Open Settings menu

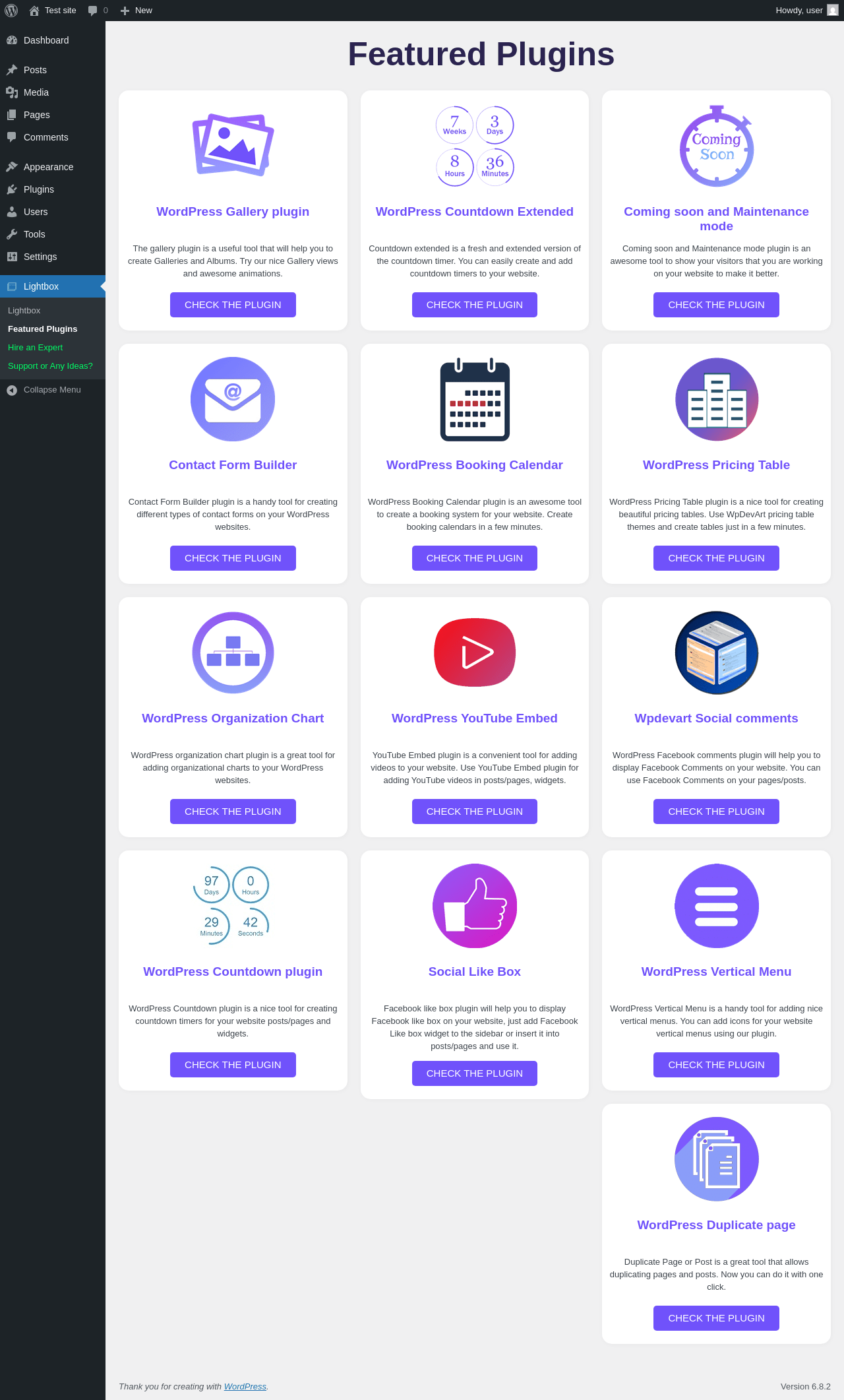[x=53, y=257]
